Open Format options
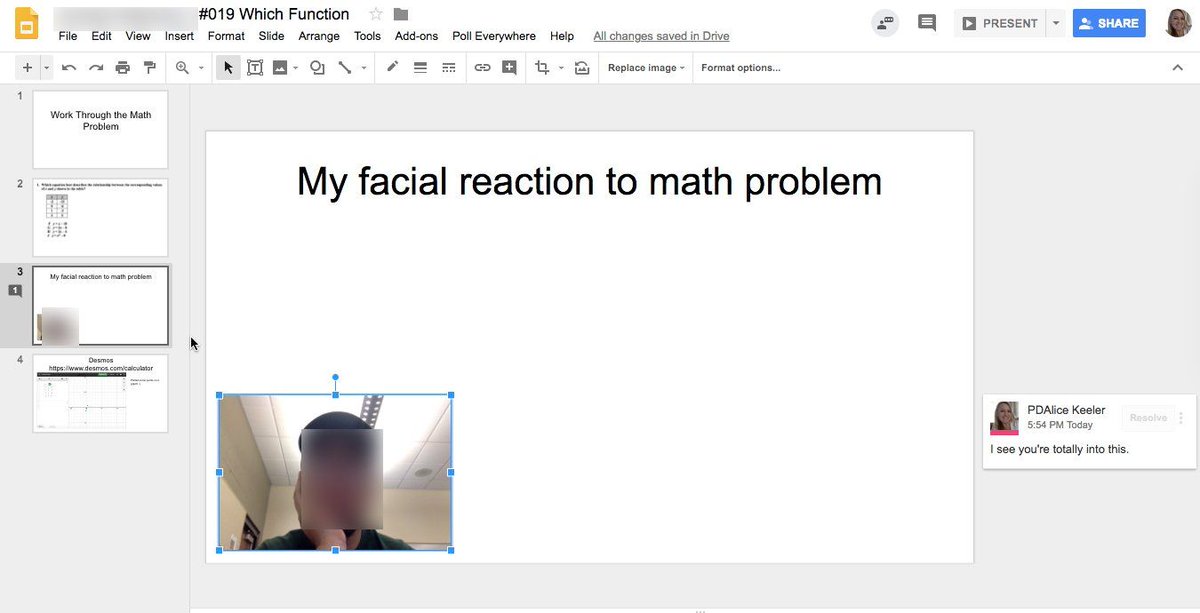The image size is (1200, 613). (x=741, y=68)
